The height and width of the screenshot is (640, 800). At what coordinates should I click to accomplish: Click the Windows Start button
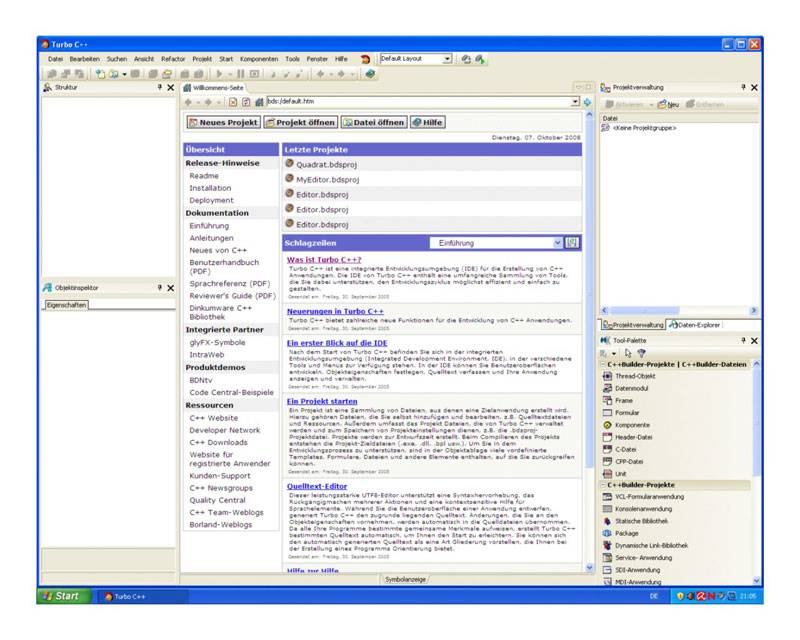pyautogui.click(x=59, y=596)
